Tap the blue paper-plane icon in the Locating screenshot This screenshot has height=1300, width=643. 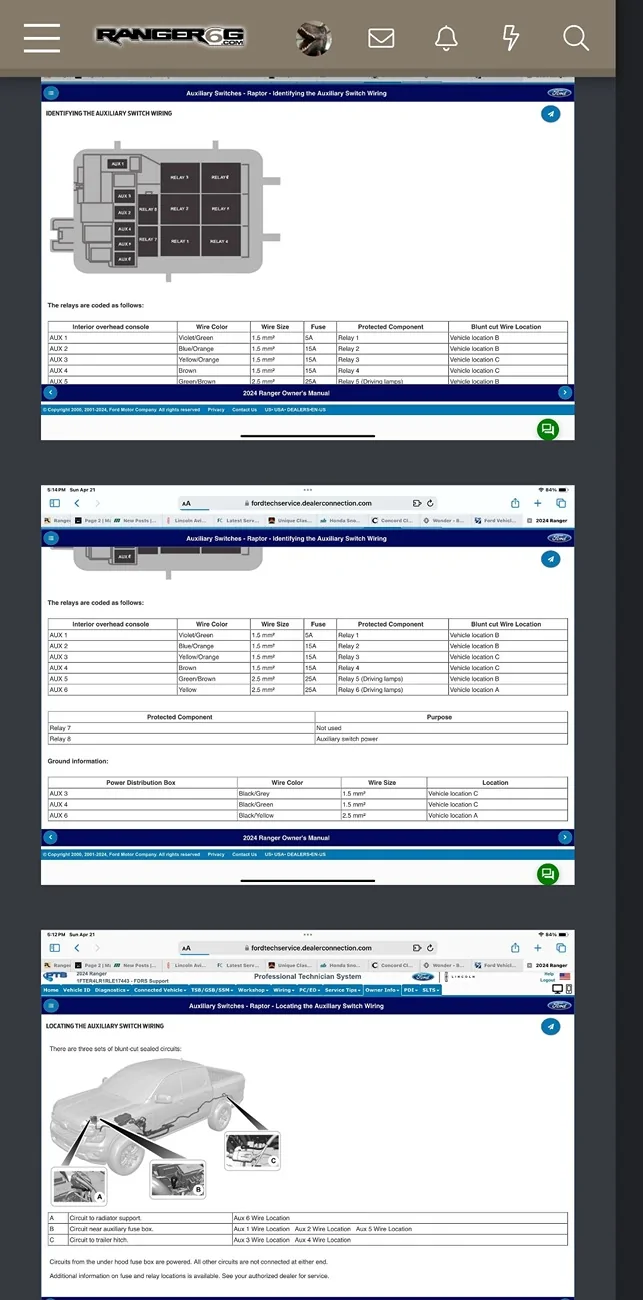[x=550, y=1026]
